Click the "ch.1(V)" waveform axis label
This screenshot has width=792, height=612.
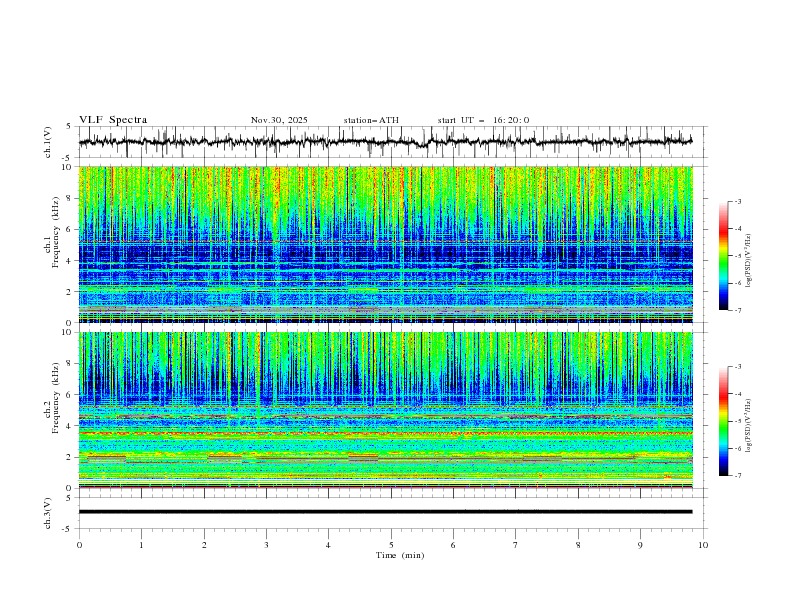(x=48, y=142)
